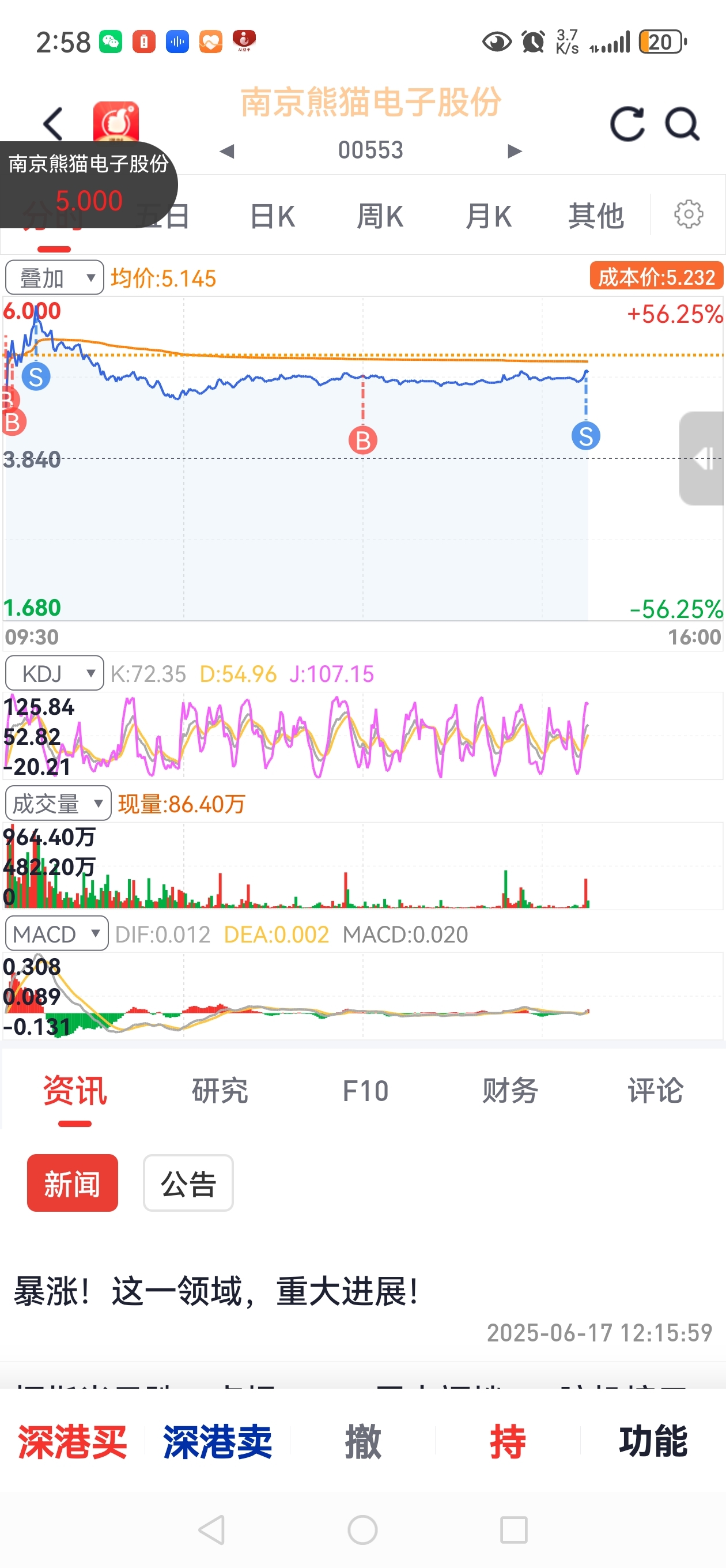The width and height of the screenshot is (726, 1568).
Task: Tap the news timestamp 2025-06-17 12:15:59
Action: [599, 1332]
